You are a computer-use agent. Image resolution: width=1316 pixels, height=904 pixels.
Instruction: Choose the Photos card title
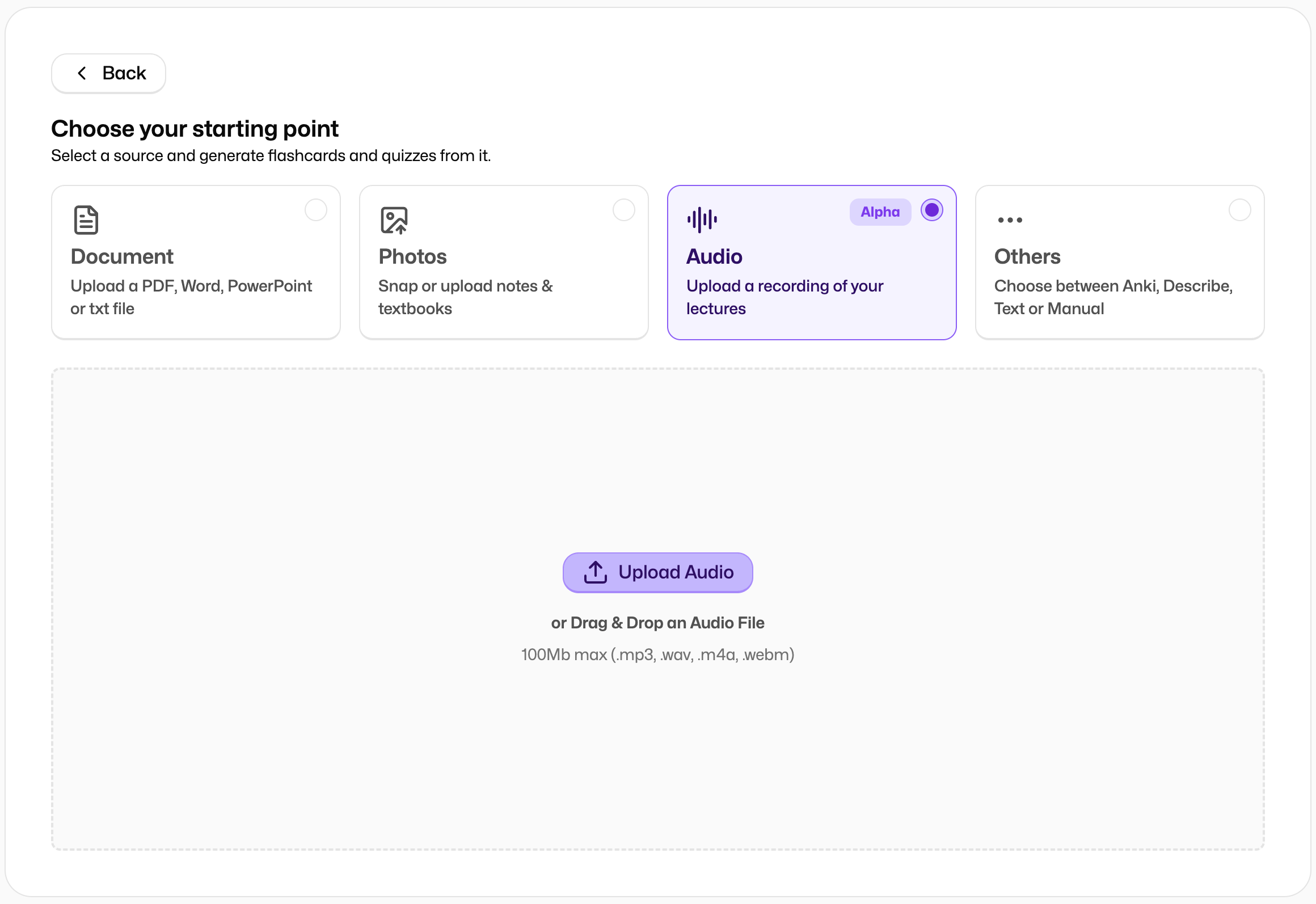pos(412,257)
